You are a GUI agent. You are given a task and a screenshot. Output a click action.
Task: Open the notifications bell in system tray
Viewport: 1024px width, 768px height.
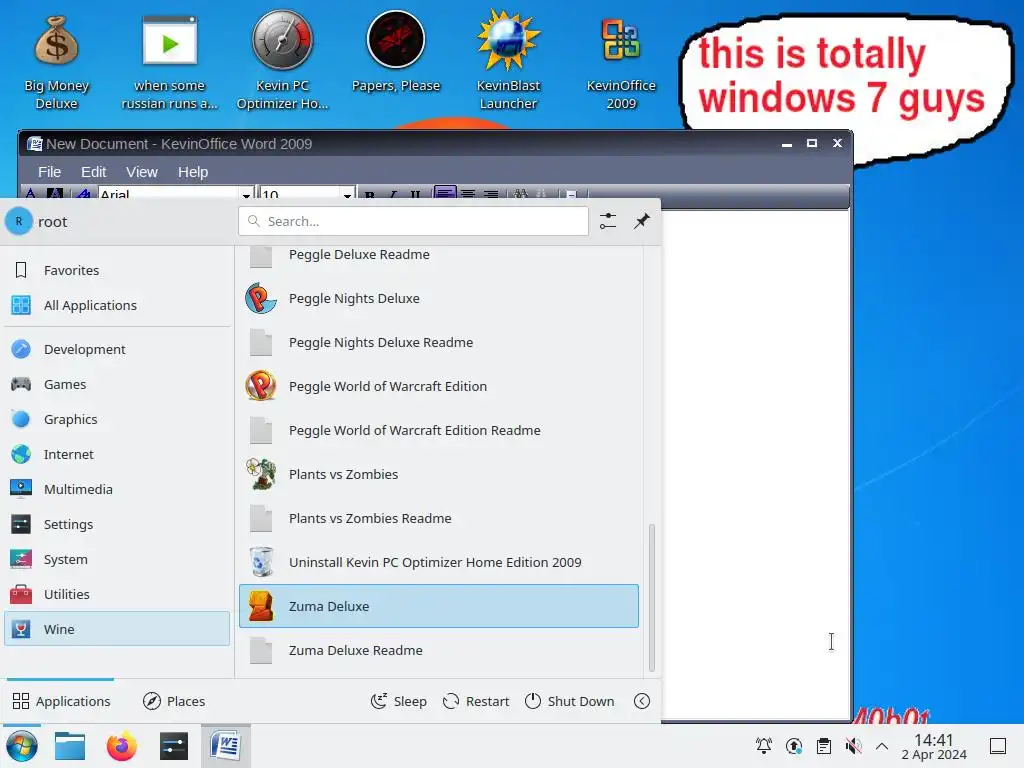click(x=763, y=746)
